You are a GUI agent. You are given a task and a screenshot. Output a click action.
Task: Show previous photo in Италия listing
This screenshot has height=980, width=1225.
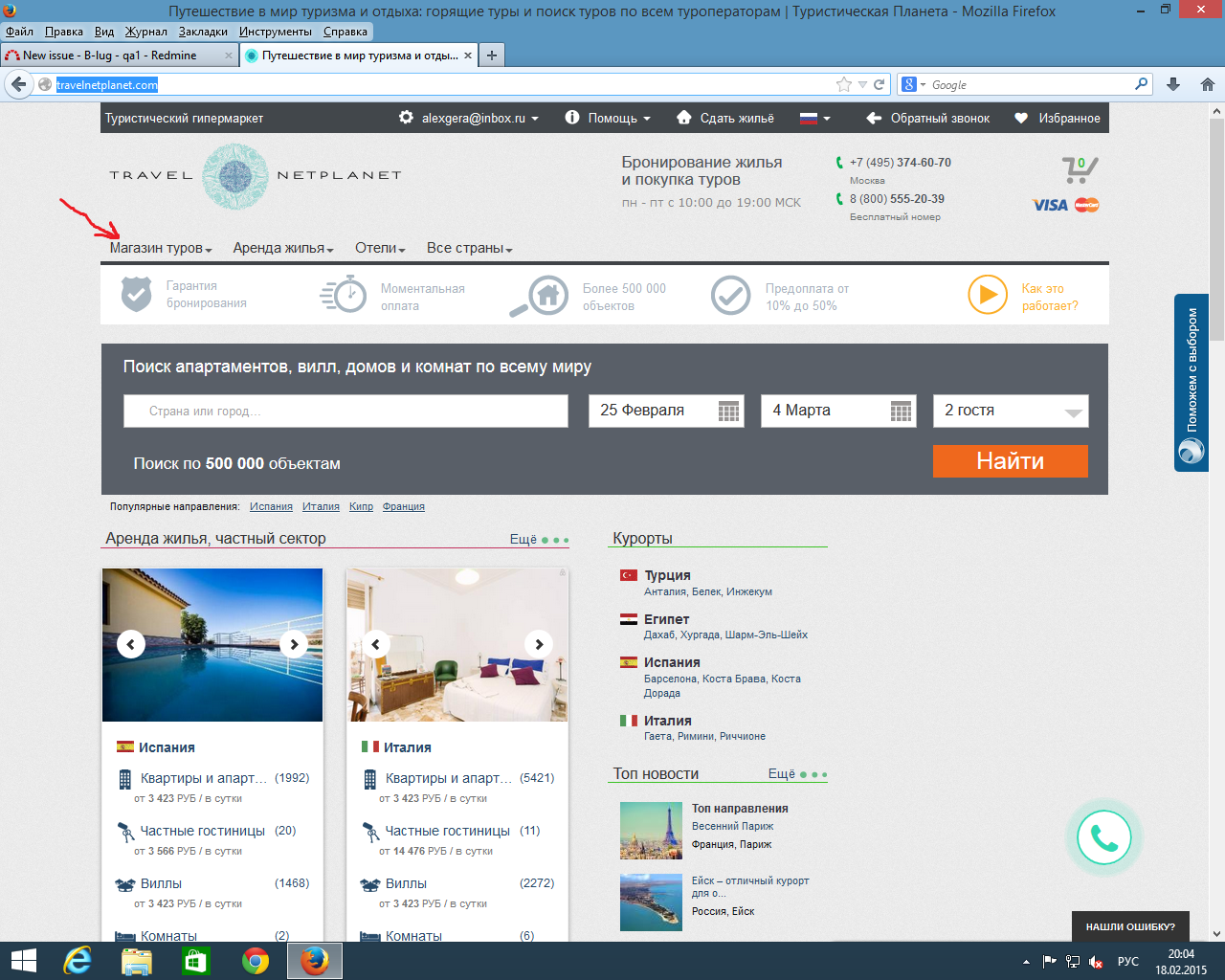pos(376,644)
